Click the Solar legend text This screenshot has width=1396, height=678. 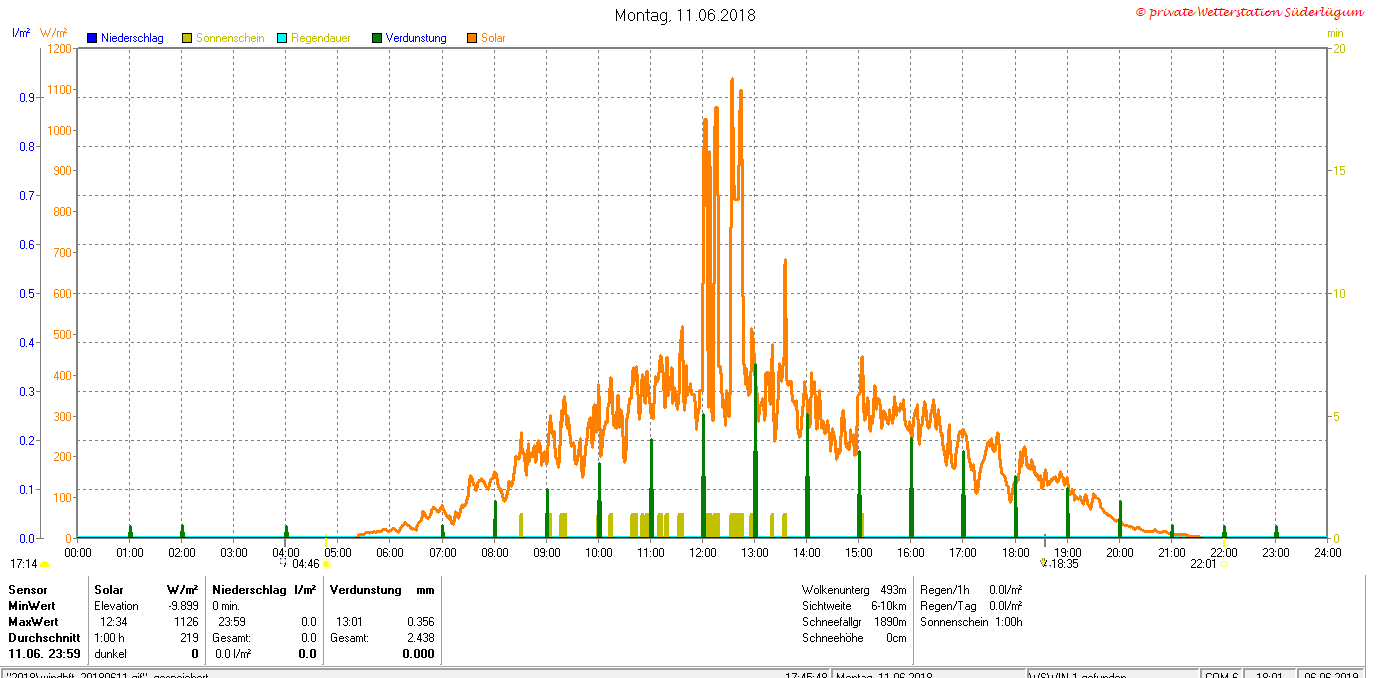pos(493,38)
